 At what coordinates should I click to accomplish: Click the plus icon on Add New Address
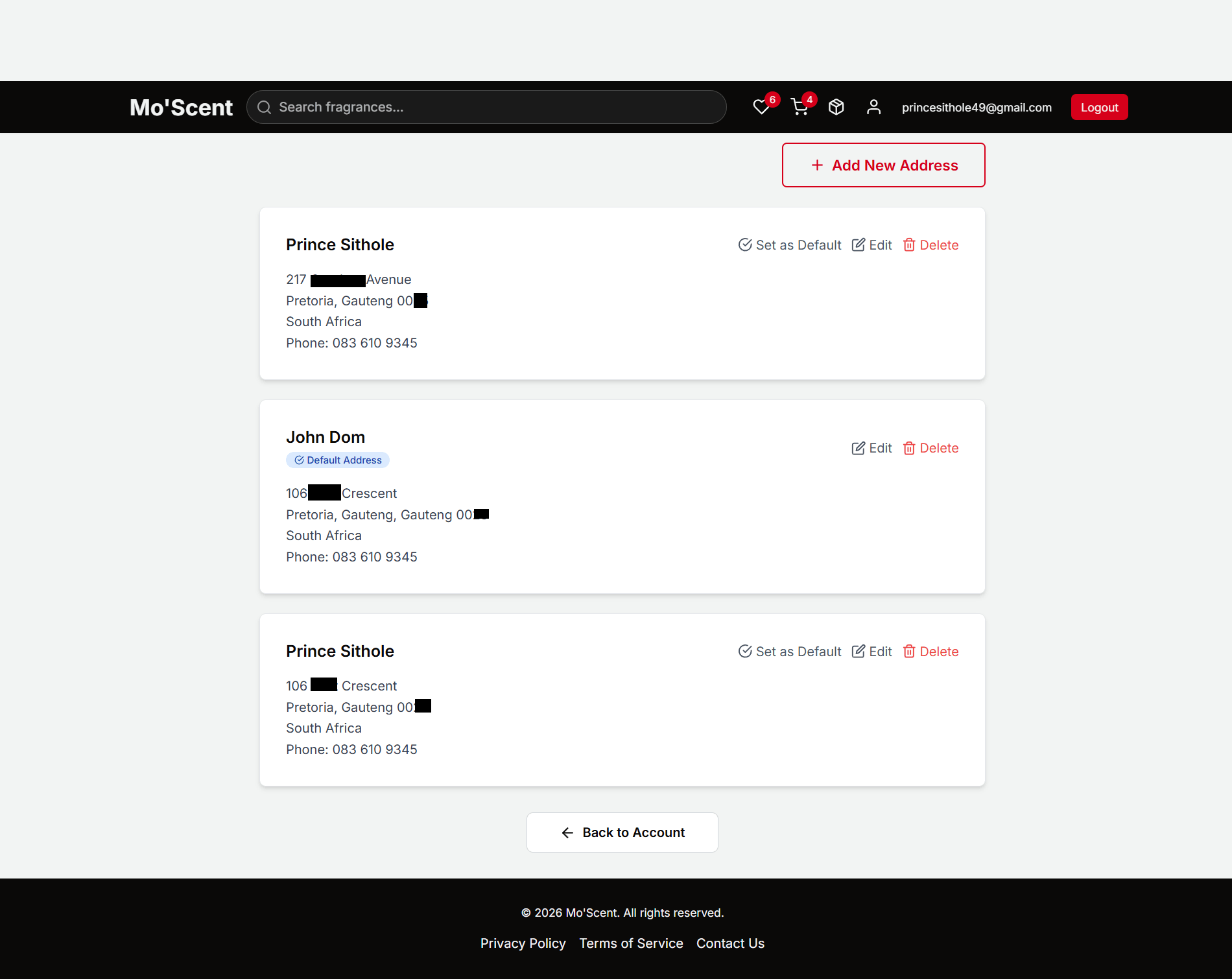(x=816, y=165)
